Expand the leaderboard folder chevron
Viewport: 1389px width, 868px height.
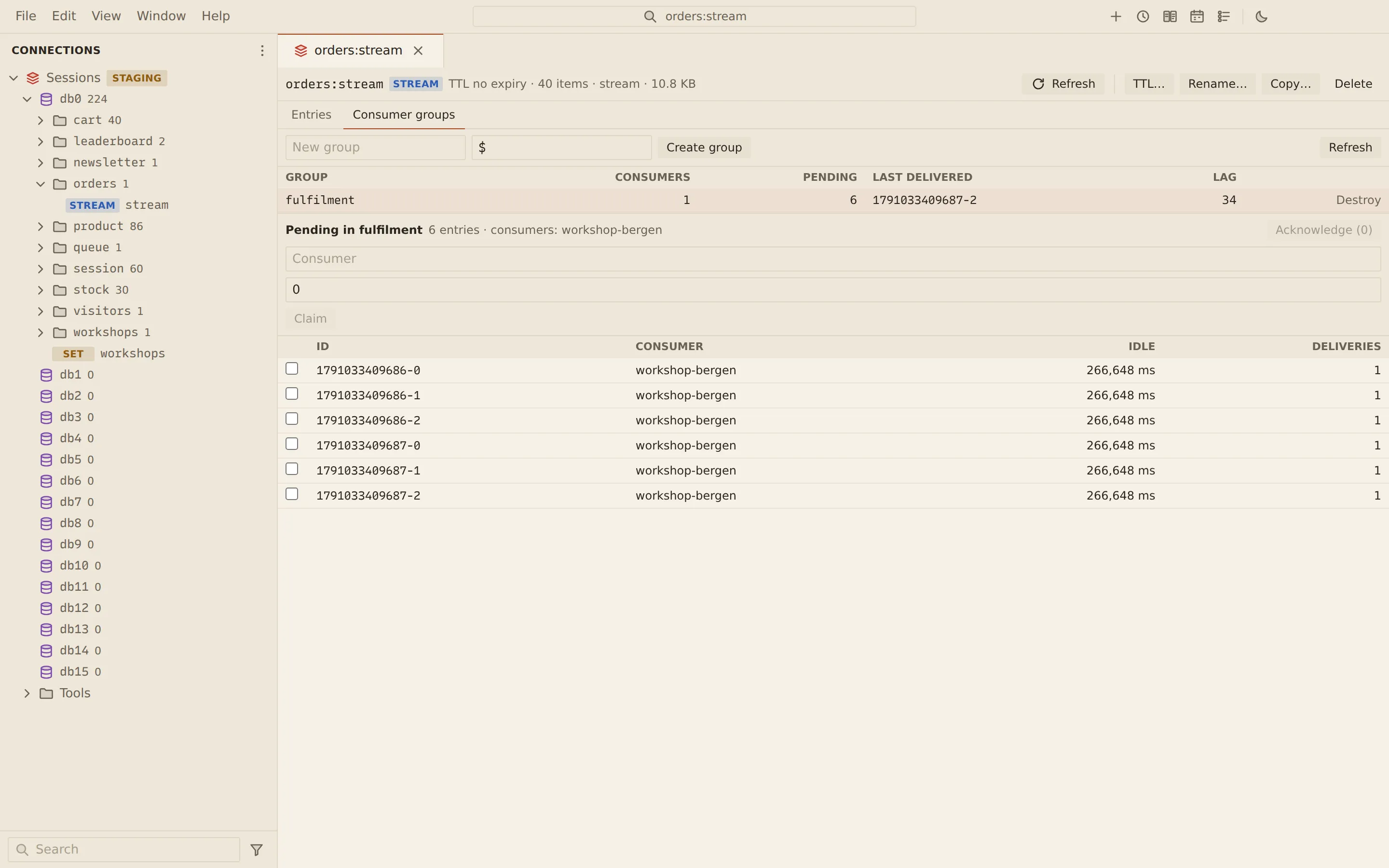pos(40,142)
